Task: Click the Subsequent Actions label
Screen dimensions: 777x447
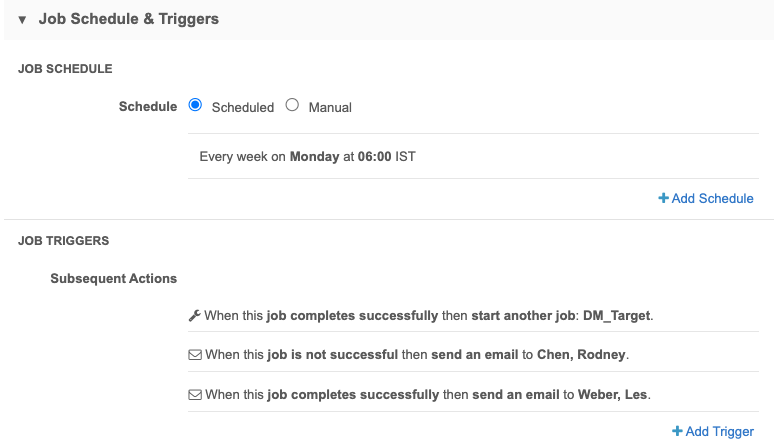Action: click(x=113, y=278)
